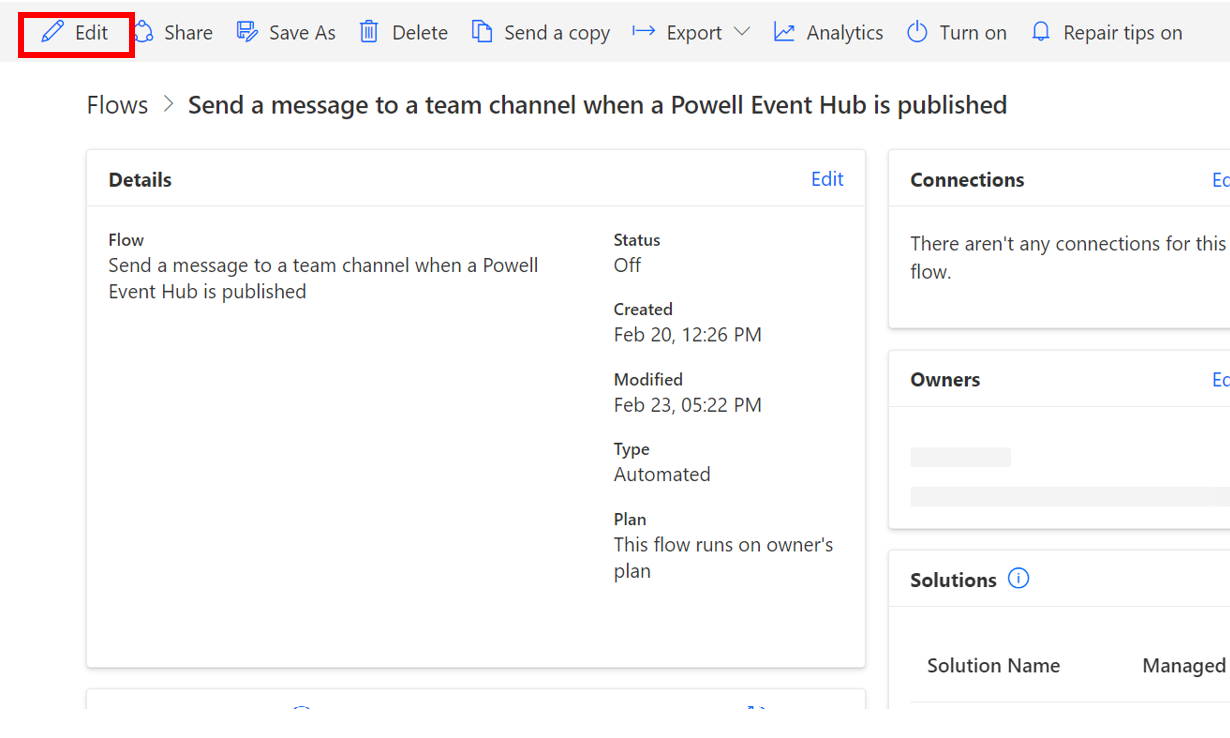The height and width of the screenshot is (738, 1230).
Task: Click the Delete trash can icon
Action: point(369,32)
